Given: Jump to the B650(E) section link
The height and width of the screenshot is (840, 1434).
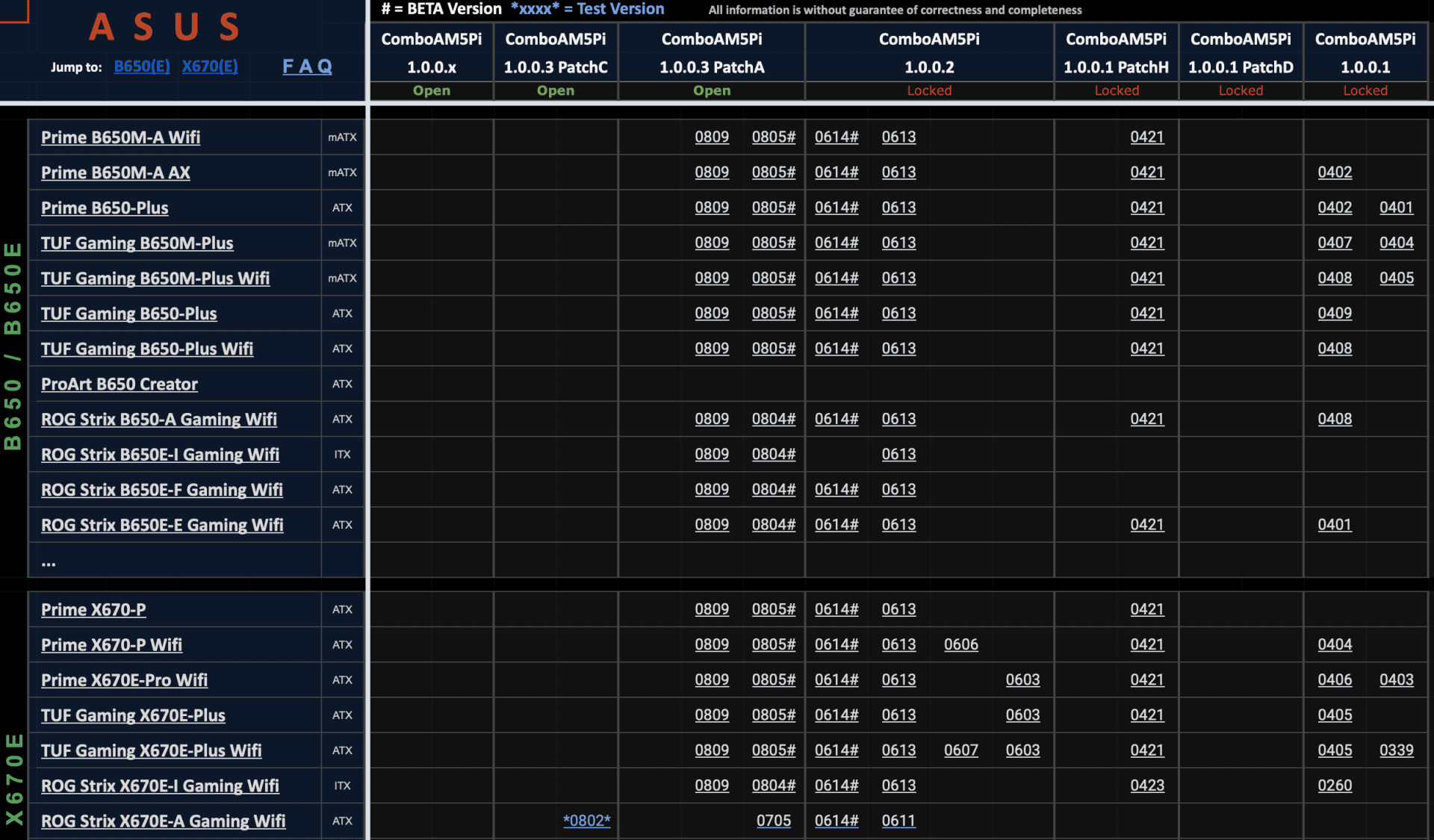Looking at the screenshot, I should tap(142, 66).
